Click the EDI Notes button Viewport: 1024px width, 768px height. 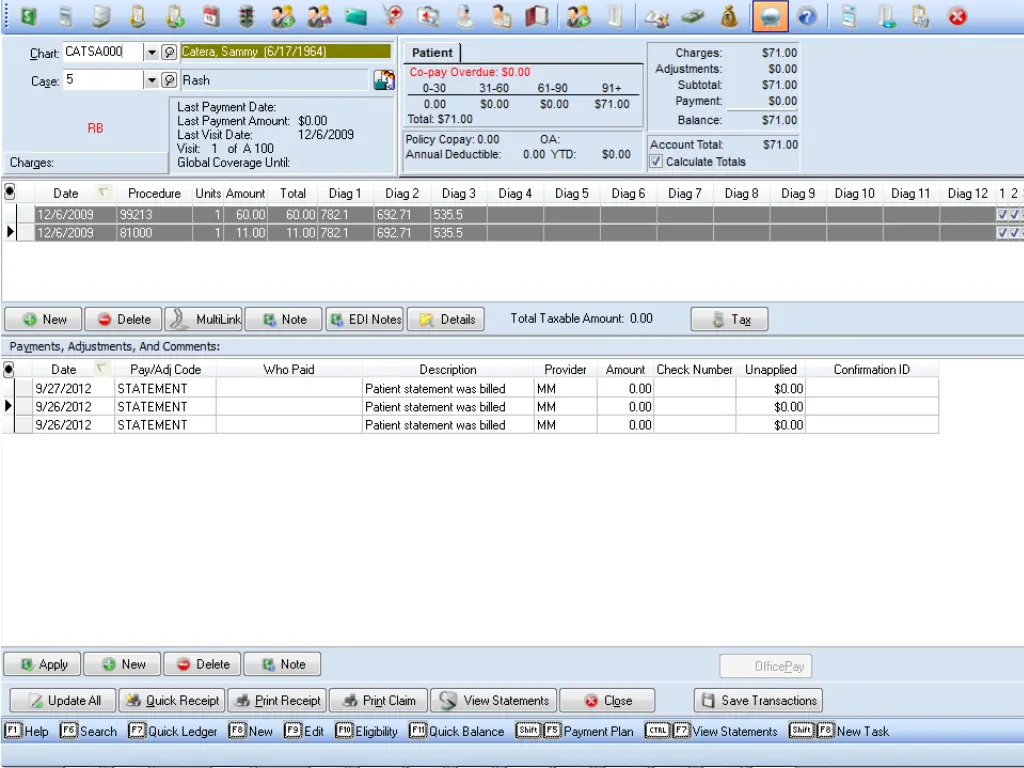[365, 319]
